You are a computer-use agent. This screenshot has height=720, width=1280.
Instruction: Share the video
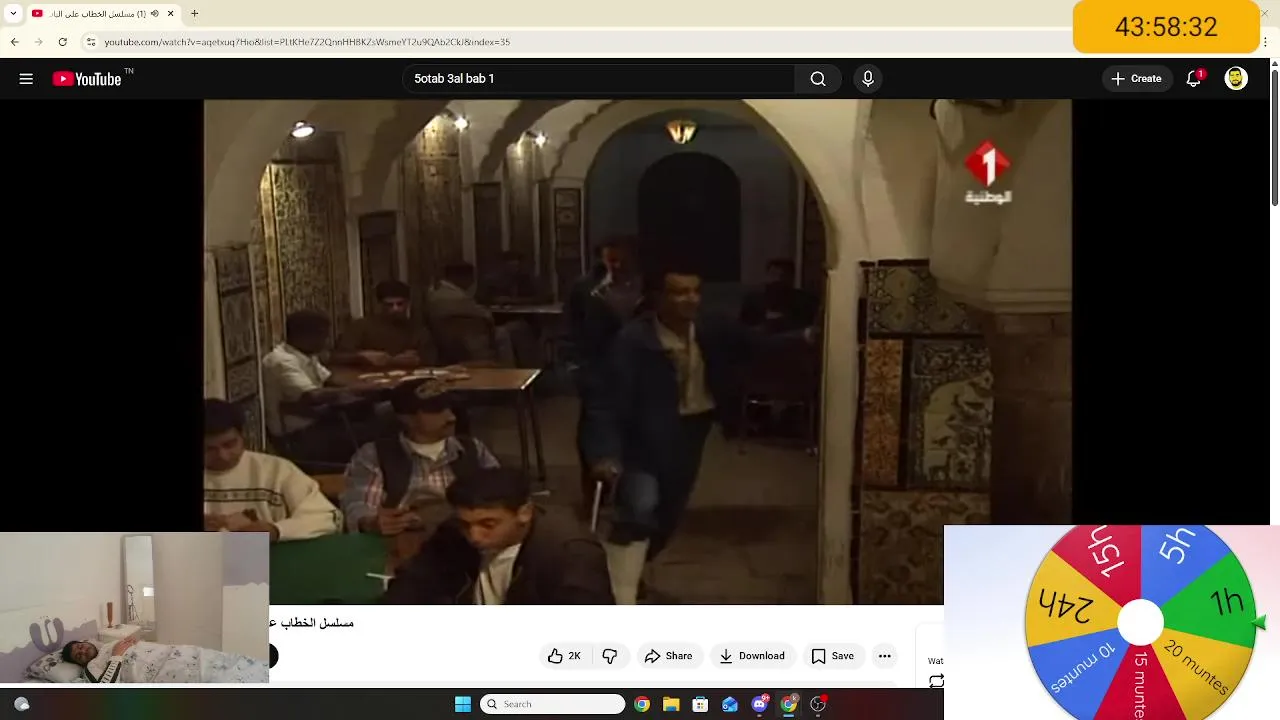(x=668, y=656)
